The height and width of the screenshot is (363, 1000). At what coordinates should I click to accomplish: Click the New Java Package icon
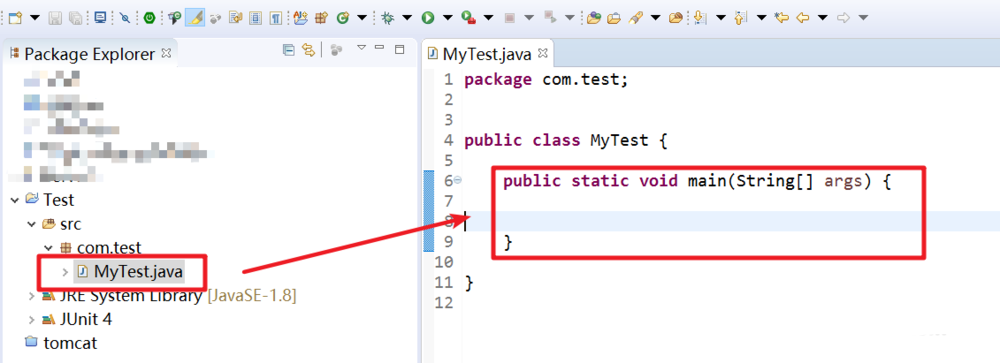[321, 18]
